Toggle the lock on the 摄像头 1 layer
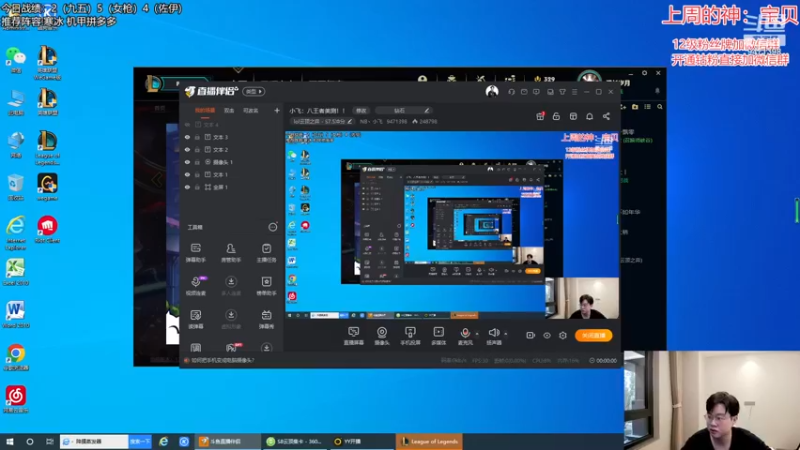This screenshot has height=450, width=800. click(197, 162)
